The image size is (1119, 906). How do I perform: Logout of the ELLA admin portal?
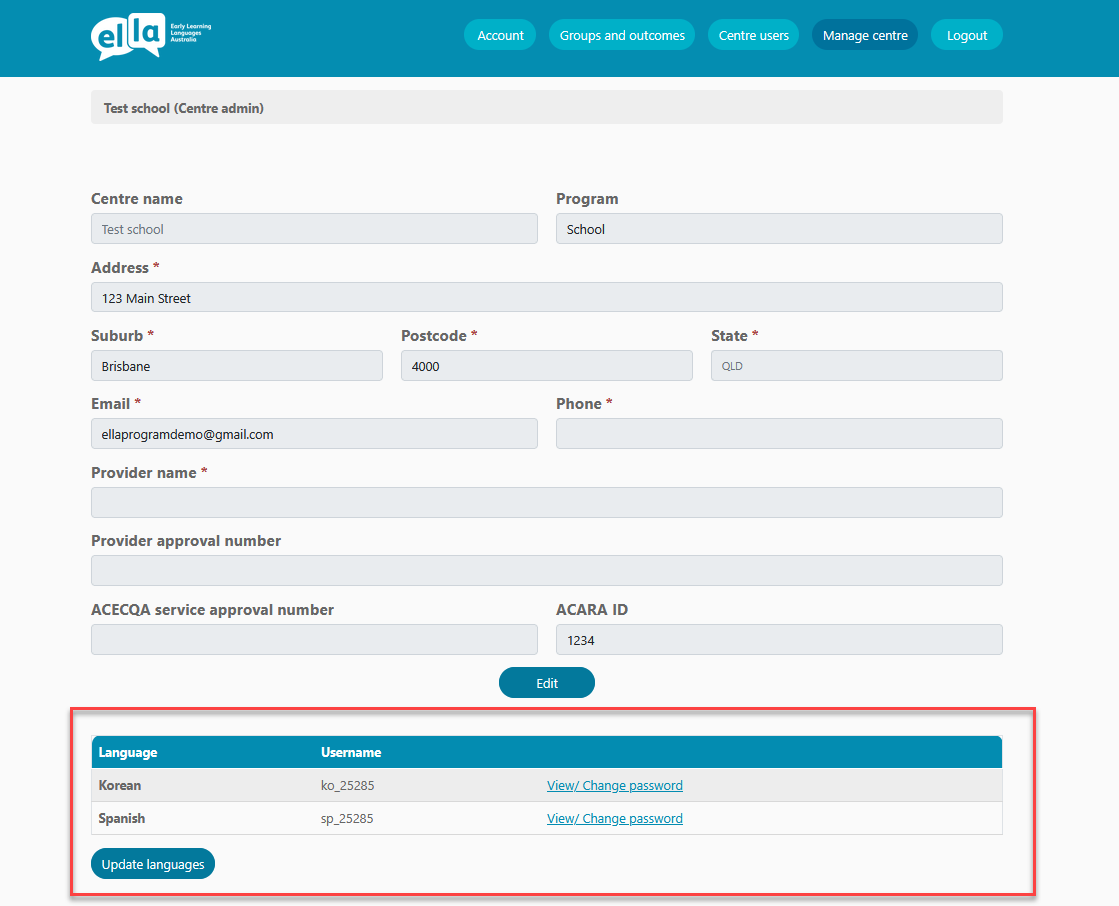pyautogui.click(x=966, y=34)
